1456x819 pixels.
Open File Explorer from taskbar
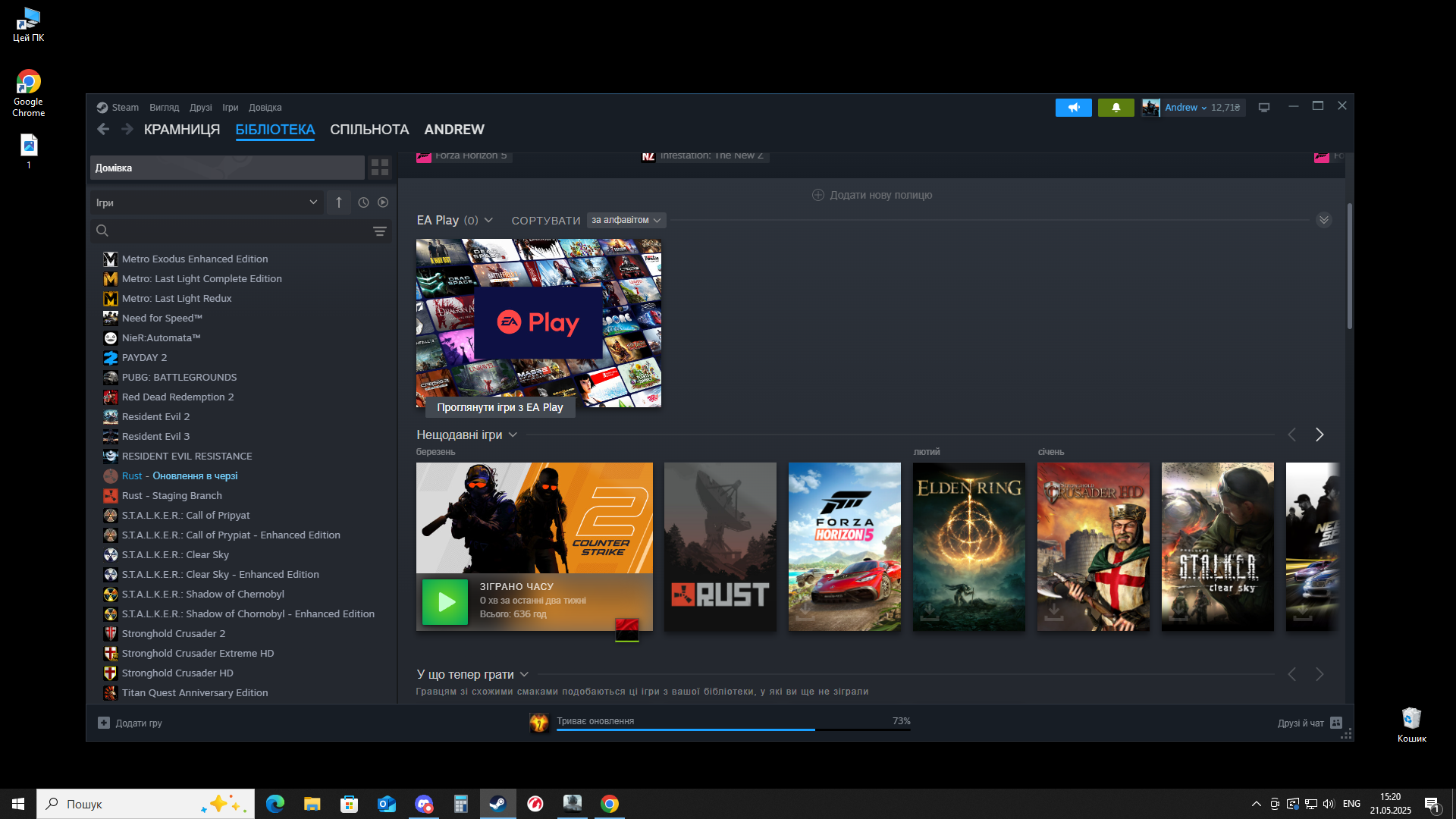312,804
